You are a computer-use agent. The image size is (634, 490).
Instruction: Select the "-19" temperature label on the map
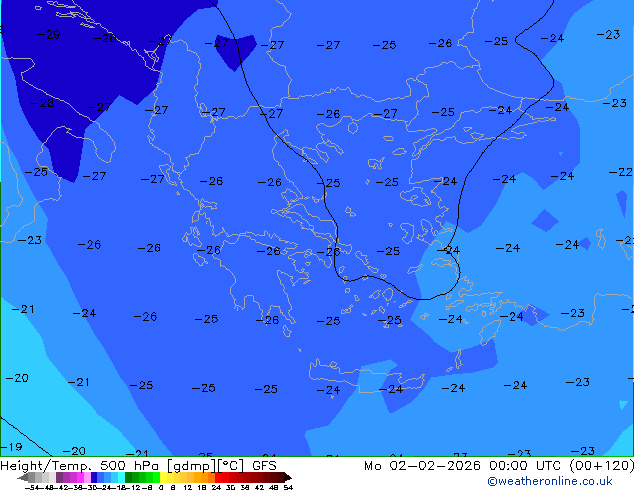pos(11,447)
